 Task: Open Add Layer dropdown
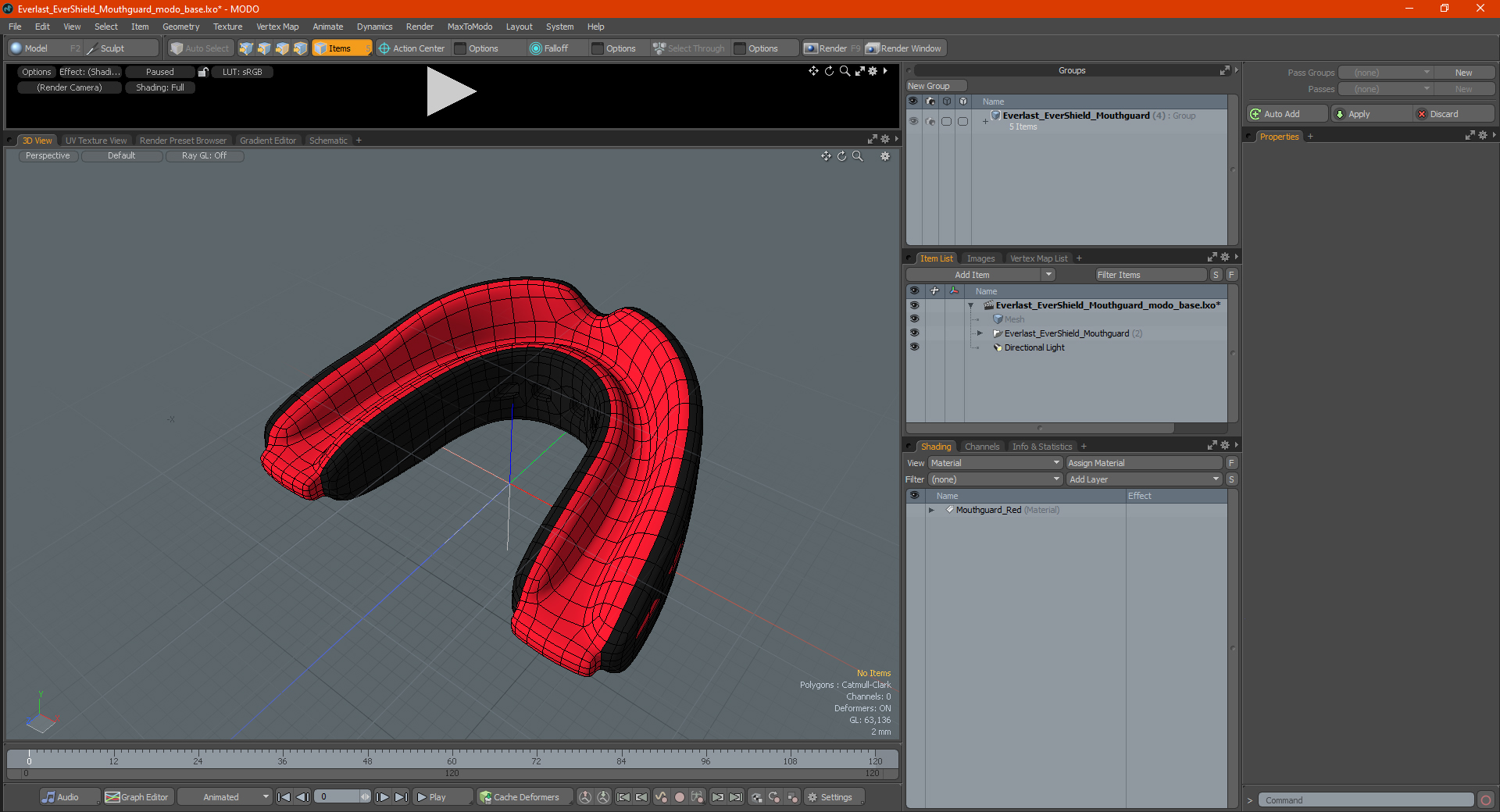(1145, 479)
